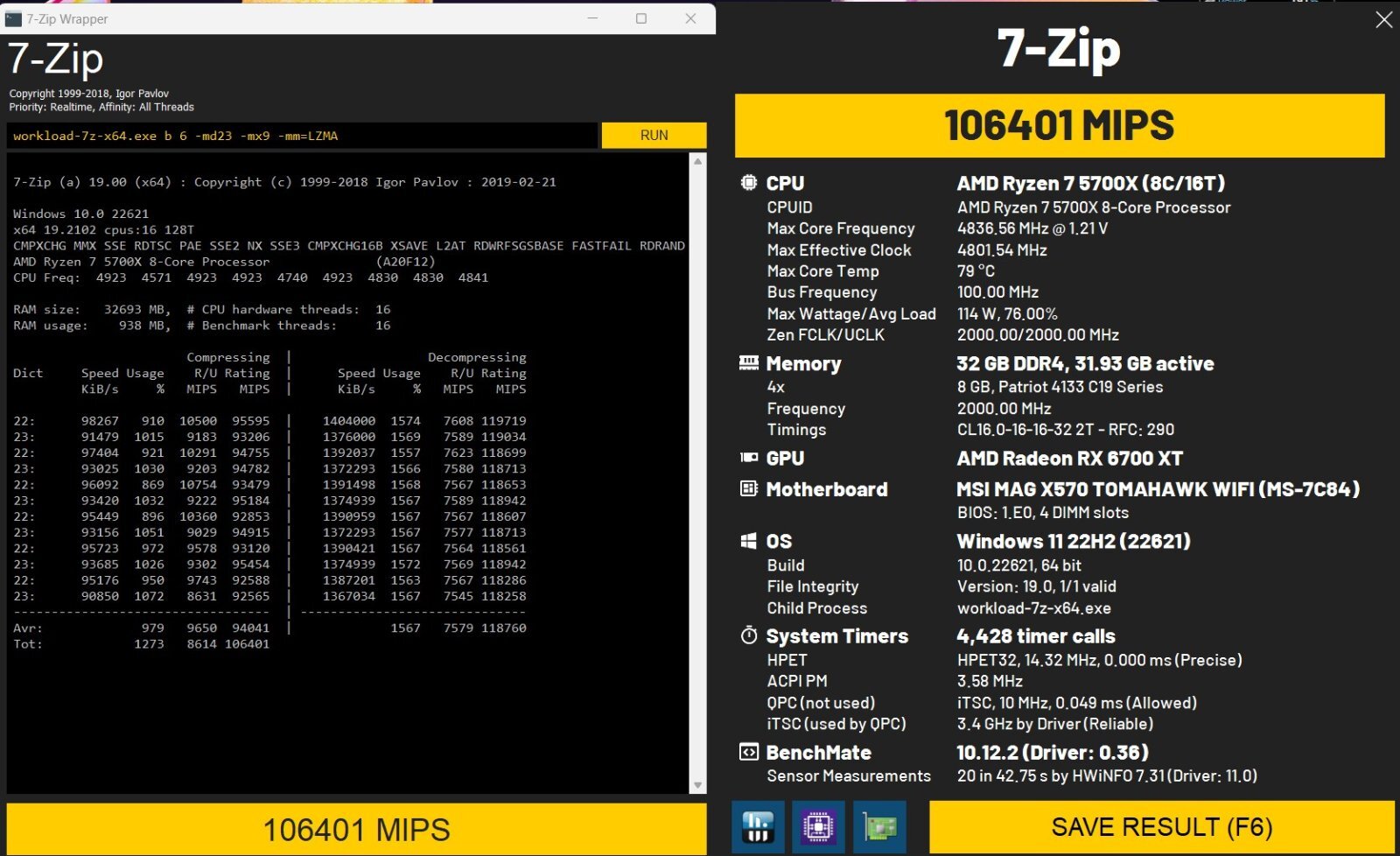The width and height of the screenshot is (1400, 856).
Task: Select Sensor Measurements HWiNFO 7.31 value
Action: tap(1107, 775)
